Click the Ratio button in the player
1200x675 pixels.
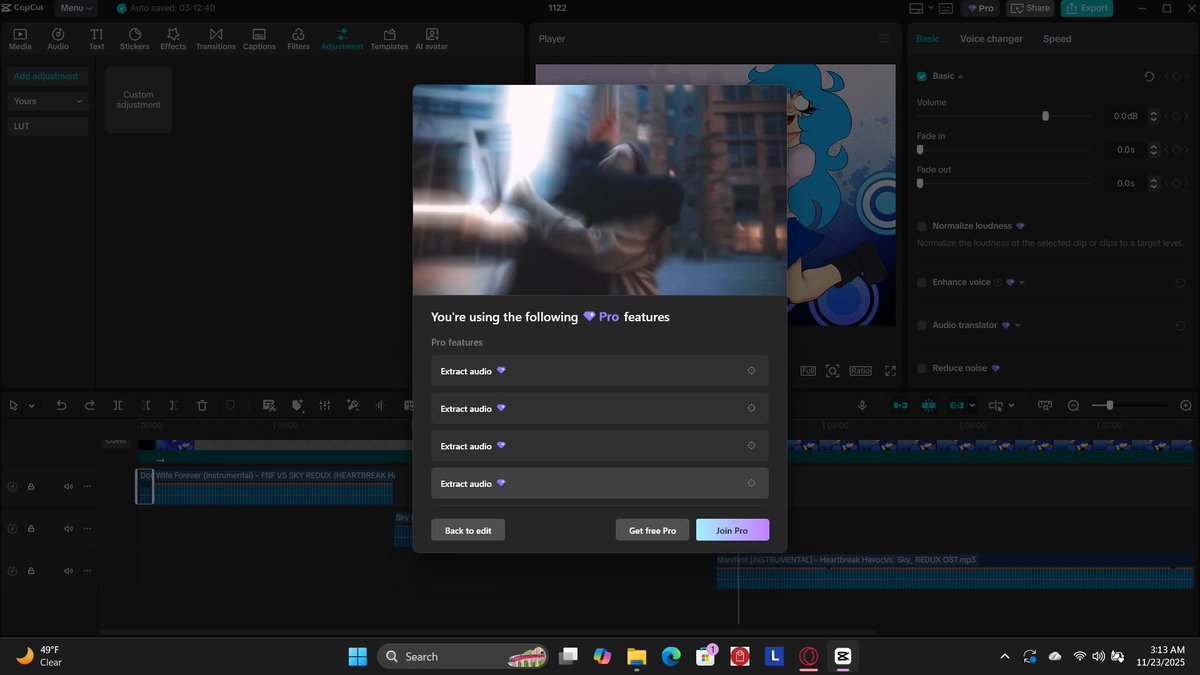click(860, 371)
